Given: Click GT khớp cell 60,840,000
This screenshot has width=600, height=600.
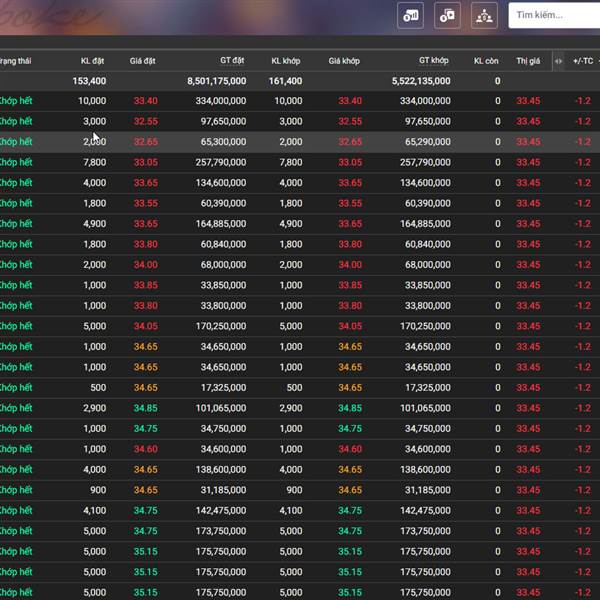Looking at the screenshot, I should point(428,244).
